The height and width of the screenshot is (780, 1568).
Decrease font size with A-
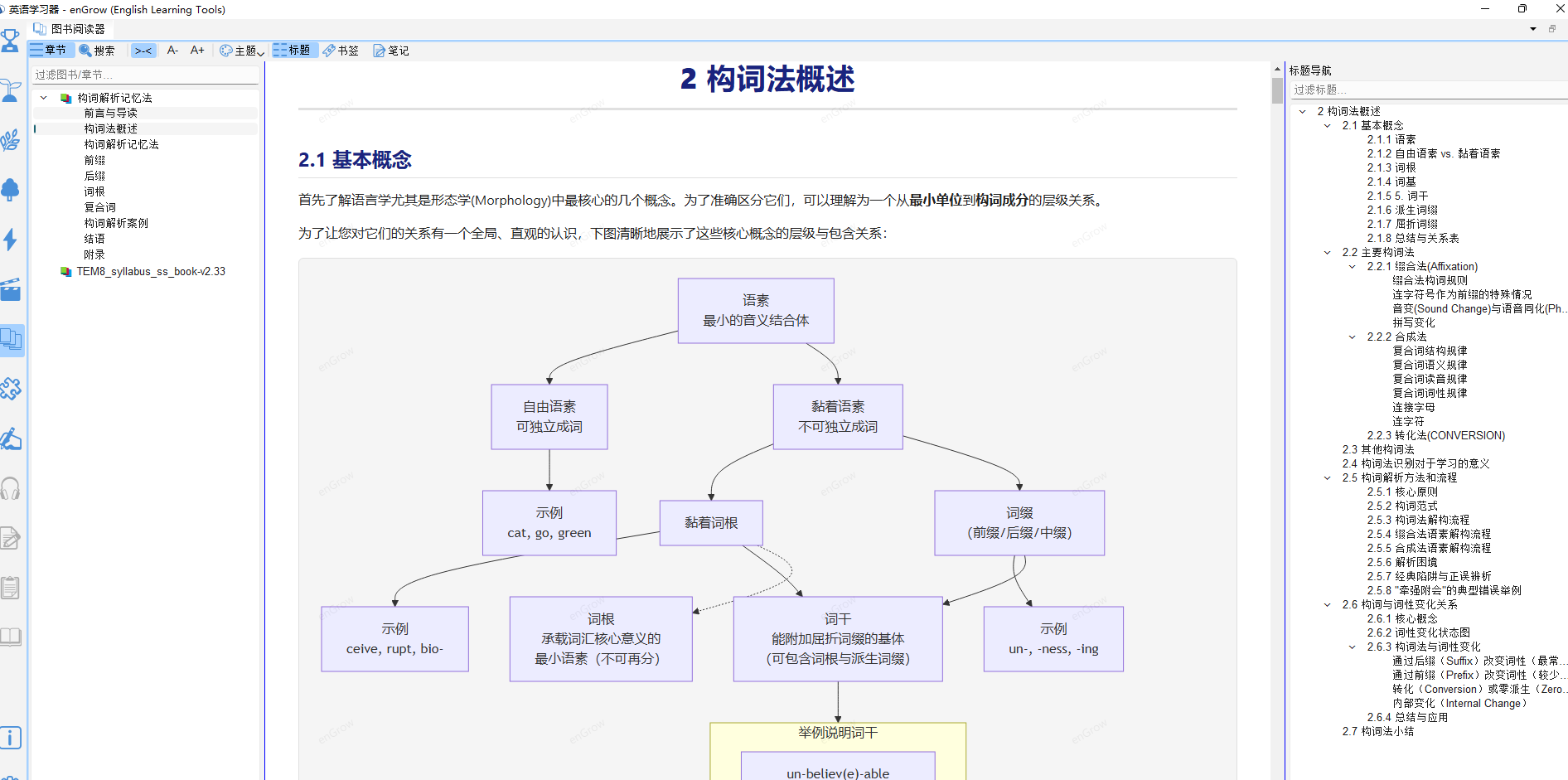172,51
